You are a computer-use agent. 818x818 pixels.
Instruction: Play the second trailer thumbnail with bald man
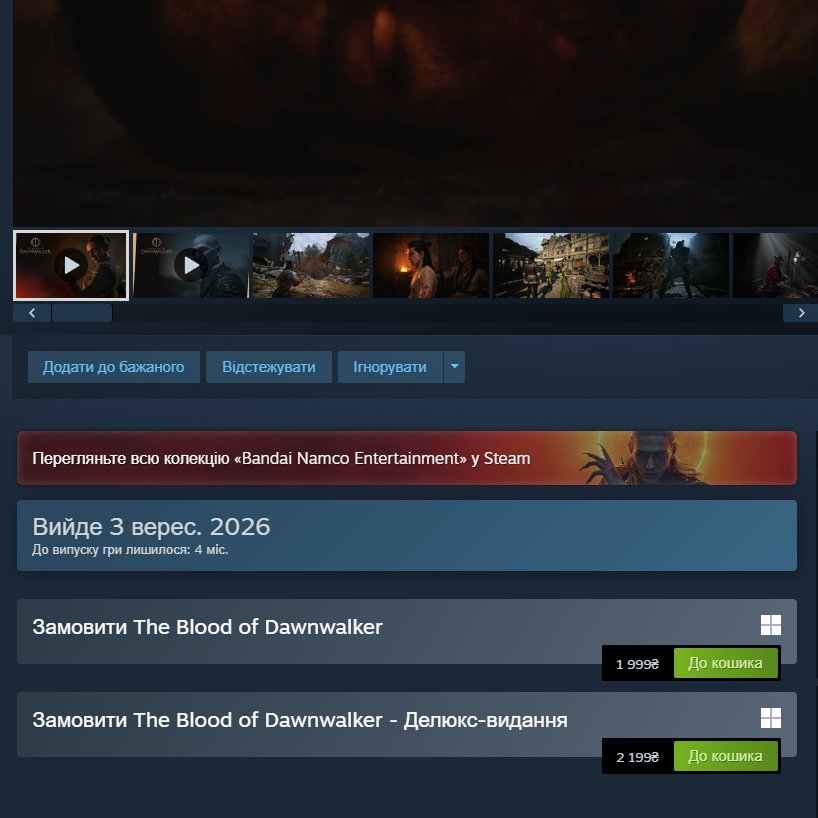coord(191,266)
